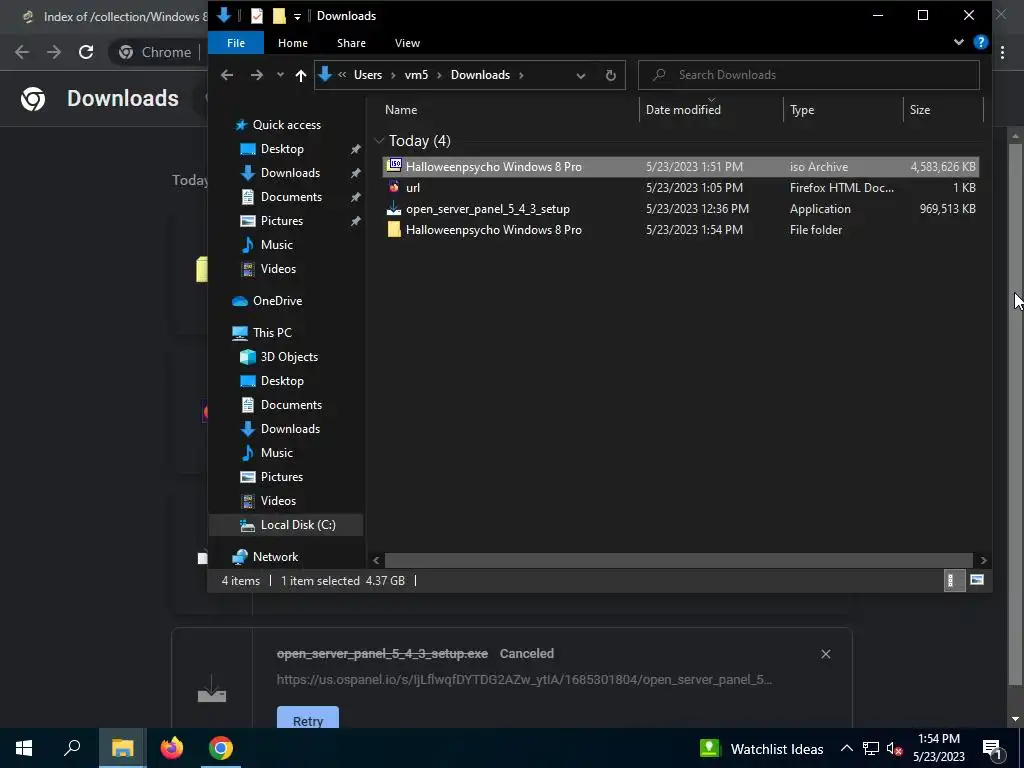Open Explorer help via the question mark icon

point(980,42)
